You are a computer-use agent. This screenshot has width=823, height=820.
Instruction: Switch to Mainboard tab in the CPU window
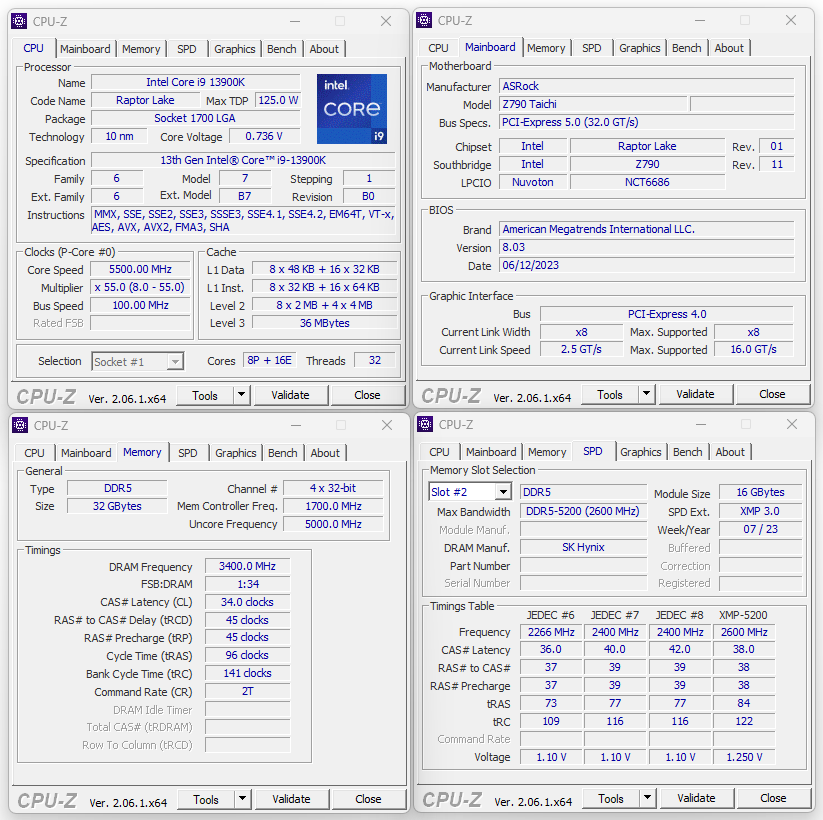(x=85, y=49)
